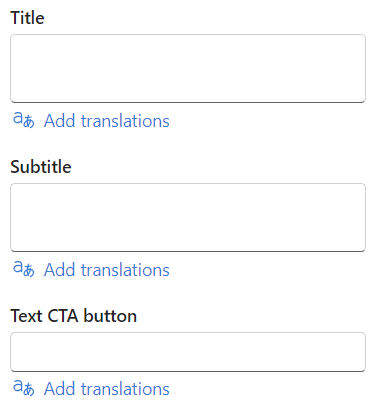
Task: Select language glyph icon beneath CTA input
Action: (x=24, y=388)
